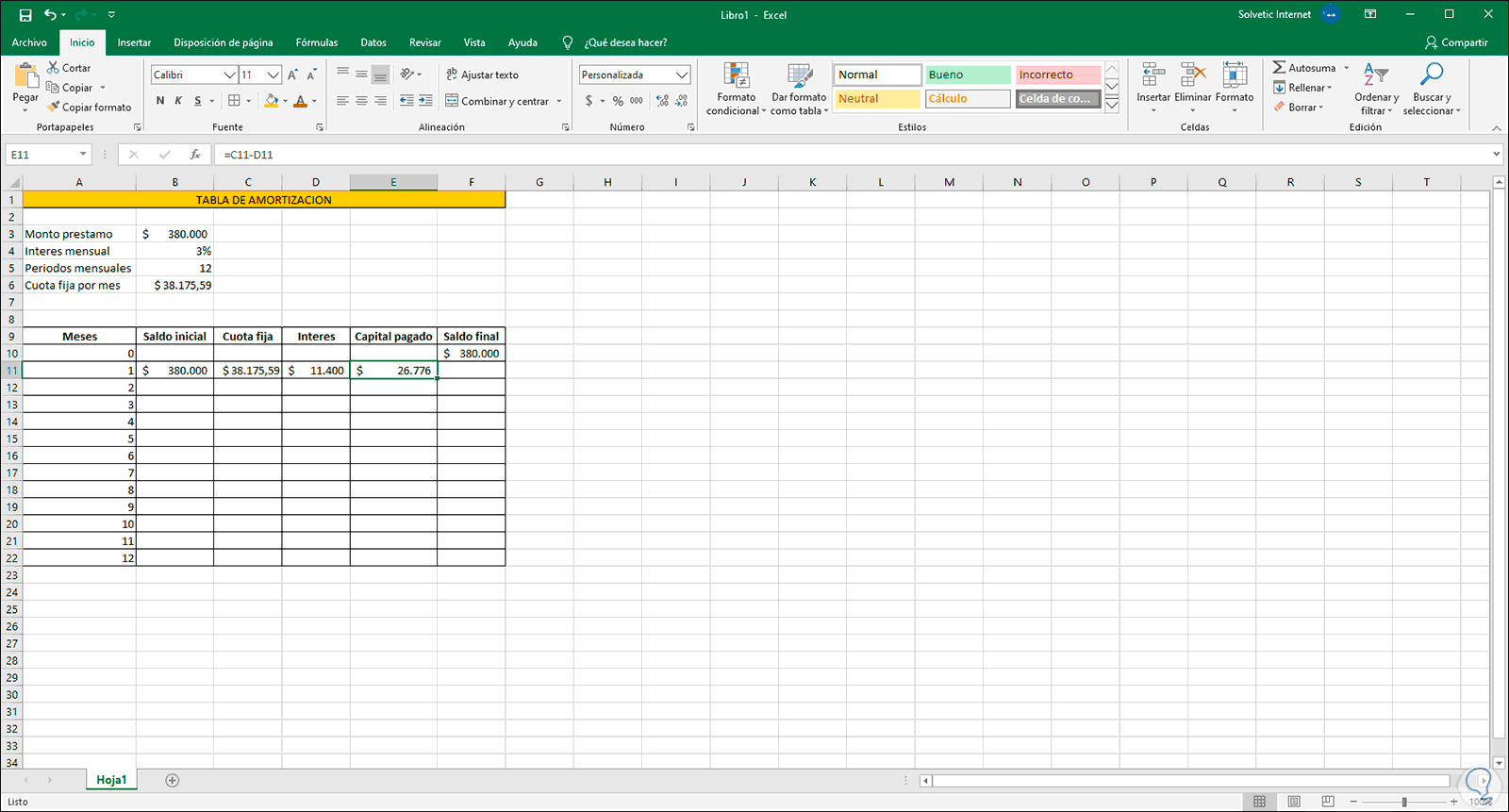Open the Hoja1 sheet tab
This screenshot has height=812, width=1509.
[111, 780]
